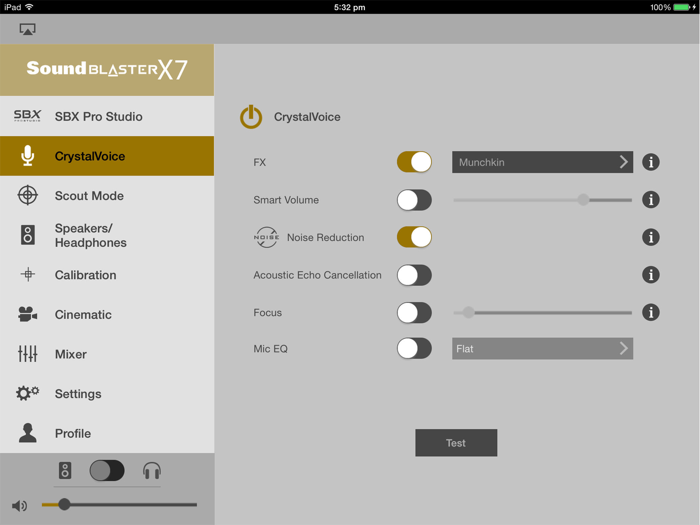
Task: Click the FX label text
Action: pyautogui.click(x=259, y=162)
